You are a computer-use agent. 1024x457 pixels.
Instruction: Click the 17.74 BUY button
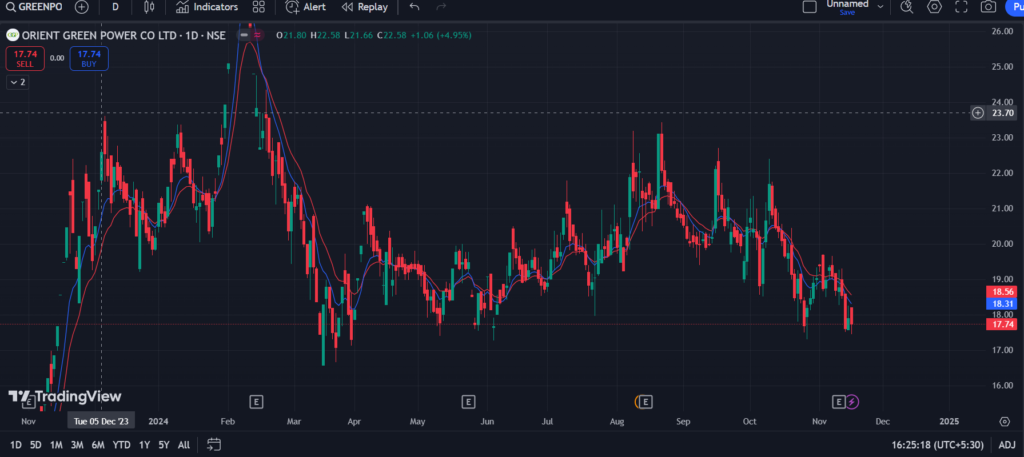click(89, 58)
